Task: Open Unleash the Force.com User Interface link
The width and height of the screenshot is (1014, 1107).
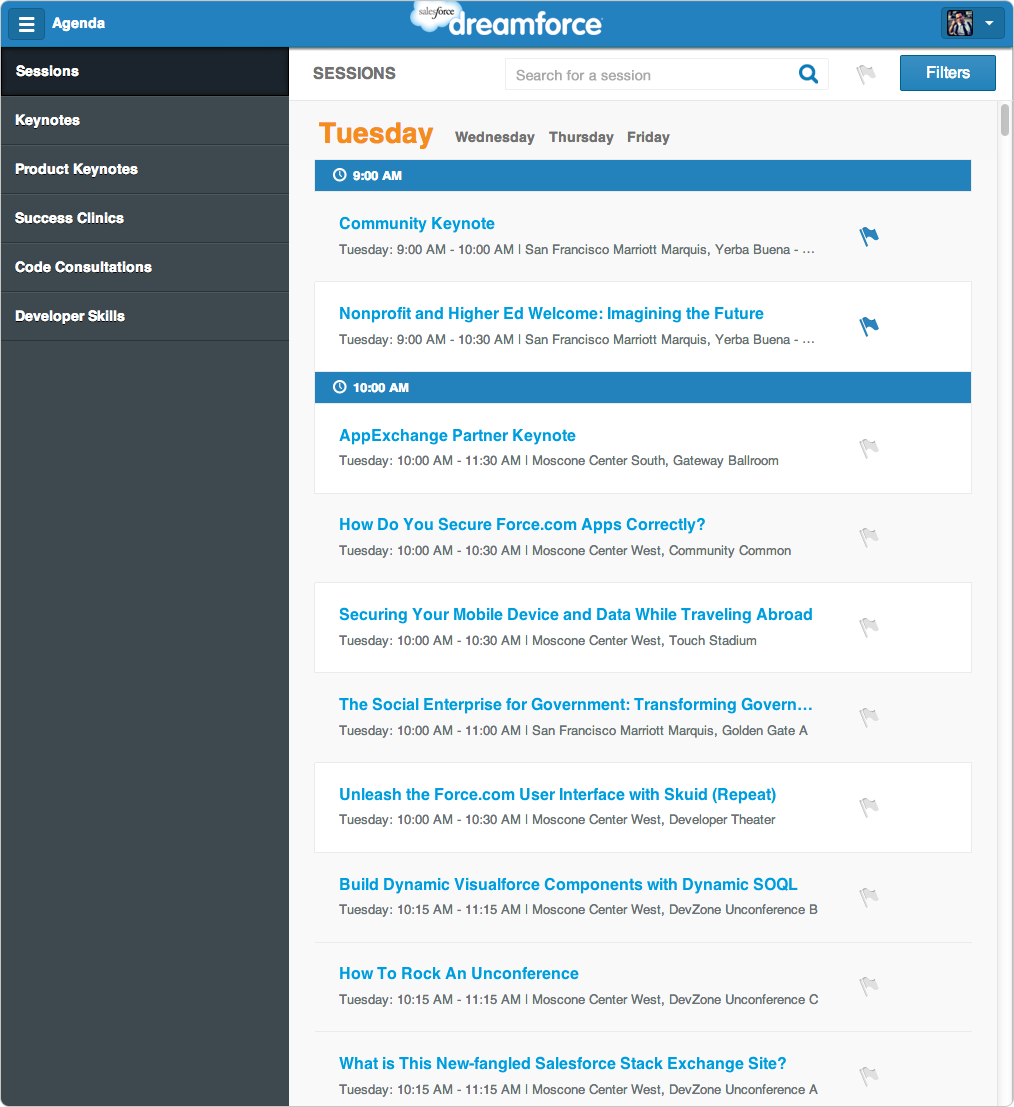Action: (557, 794)
